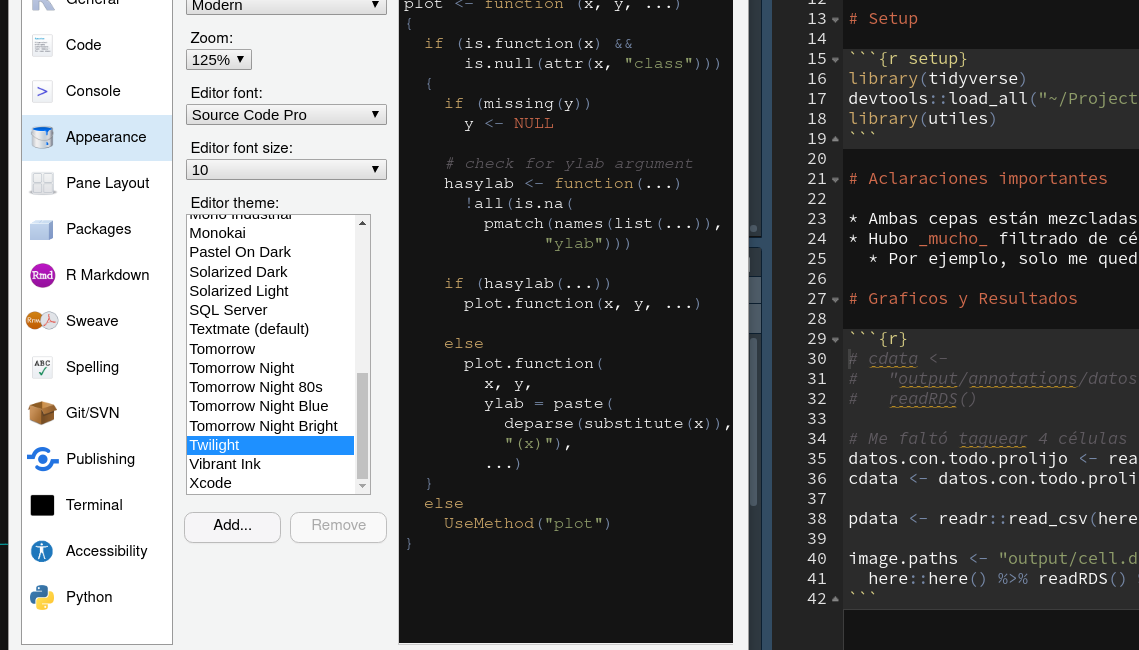Click the editor theme list scrollbar
Viewport: 1139px width, 650px height.
click(x=362, y=425)
